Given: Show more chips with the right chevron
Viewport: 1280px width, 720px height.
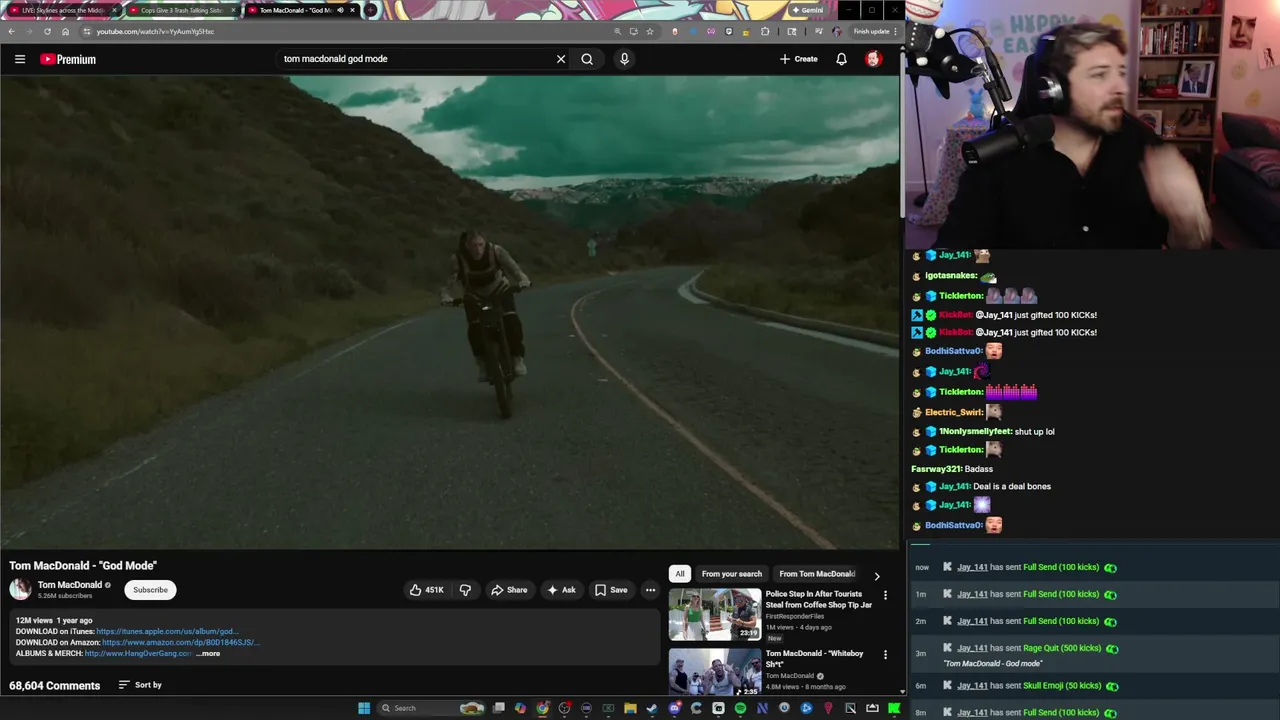Looking at the screenshot, I should coord(877,575).
